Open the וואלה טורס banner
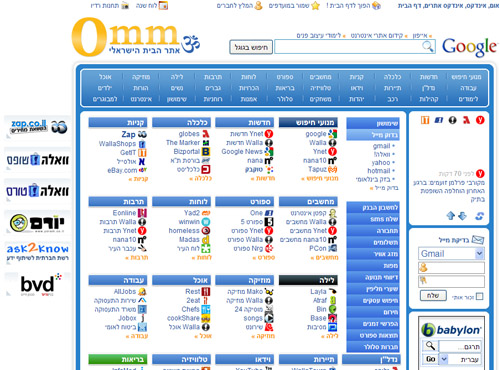The height and width of the screenshot is (370, 500). point(37,191)
